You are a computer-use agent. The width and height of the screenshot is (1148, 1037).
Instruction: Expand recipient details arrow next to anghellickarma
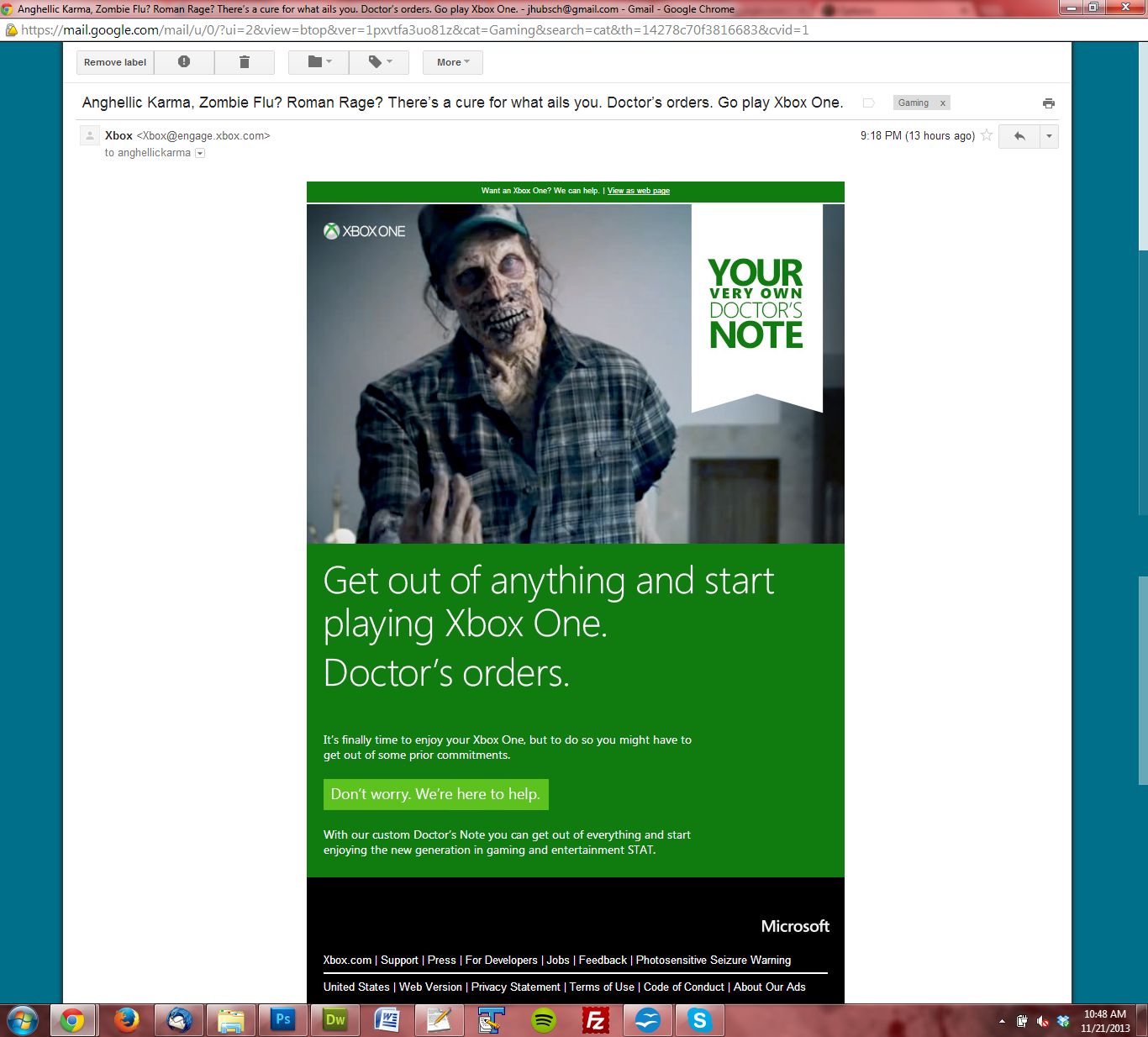tap(200, 153)
